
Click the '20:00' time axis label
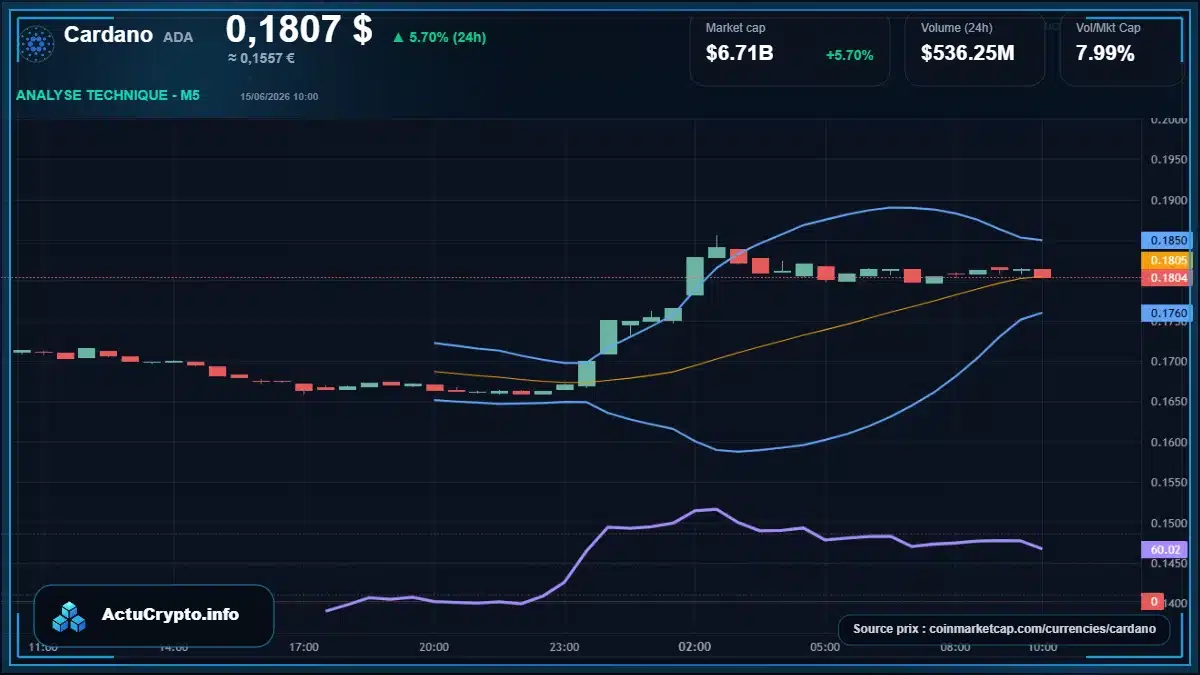[434, 647]
